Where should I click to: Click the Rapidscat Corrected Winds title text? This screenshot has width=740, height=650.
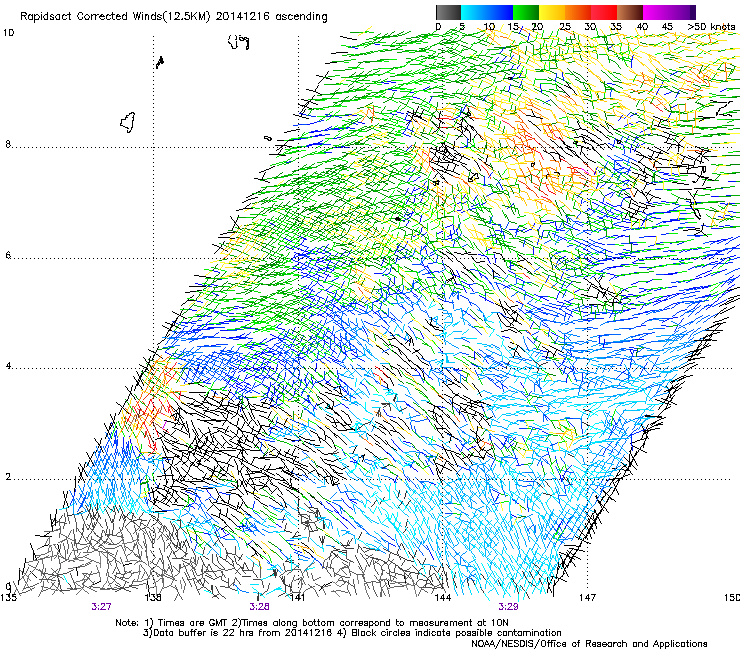click(x=173, y=17)
